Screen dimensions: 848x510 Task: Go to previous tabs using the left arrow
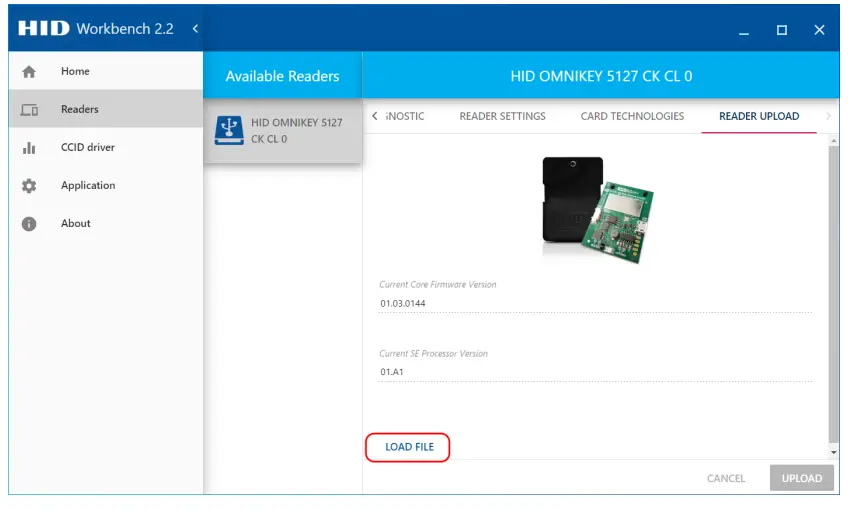coord(375,116)
